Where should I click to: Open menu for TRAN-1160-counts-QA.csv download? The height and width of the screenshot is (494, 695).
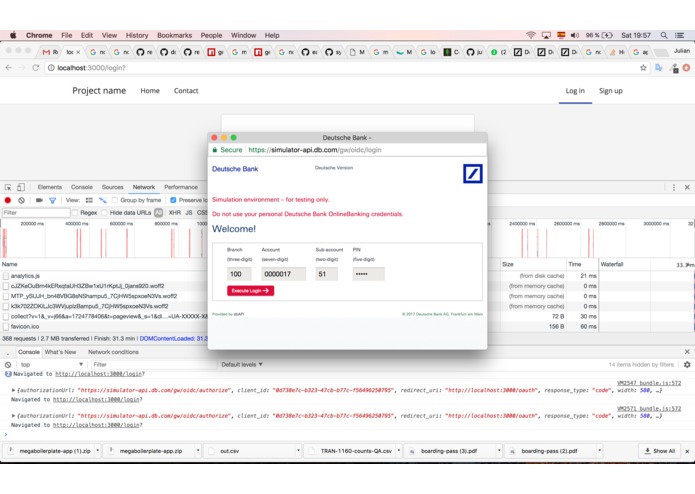[x=398, y=451]
